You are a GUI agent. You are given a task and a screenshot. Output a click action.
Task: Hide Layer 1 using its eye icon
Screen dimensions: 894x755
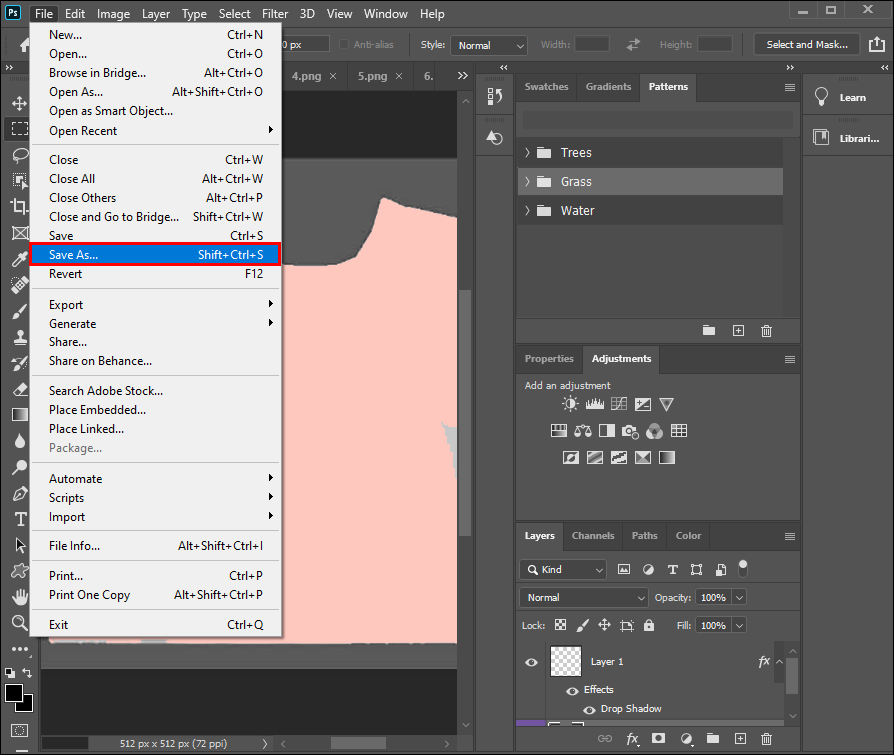tap(531, 662)
